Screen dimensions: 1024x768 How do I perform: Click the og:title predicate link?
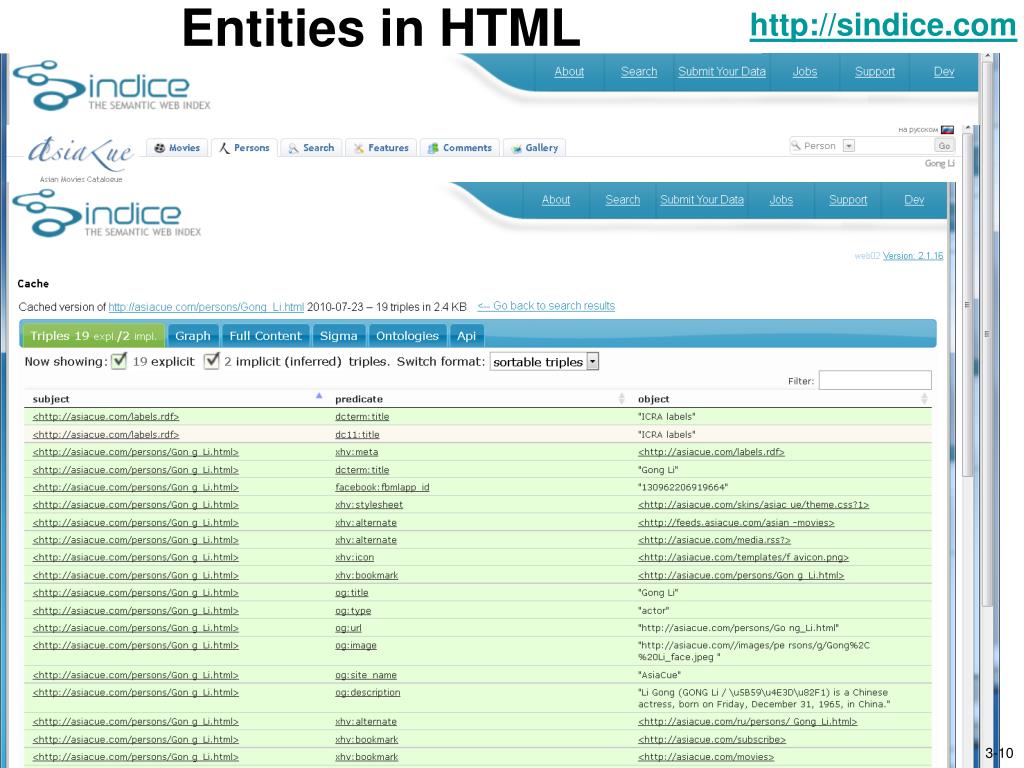[352, 593]
